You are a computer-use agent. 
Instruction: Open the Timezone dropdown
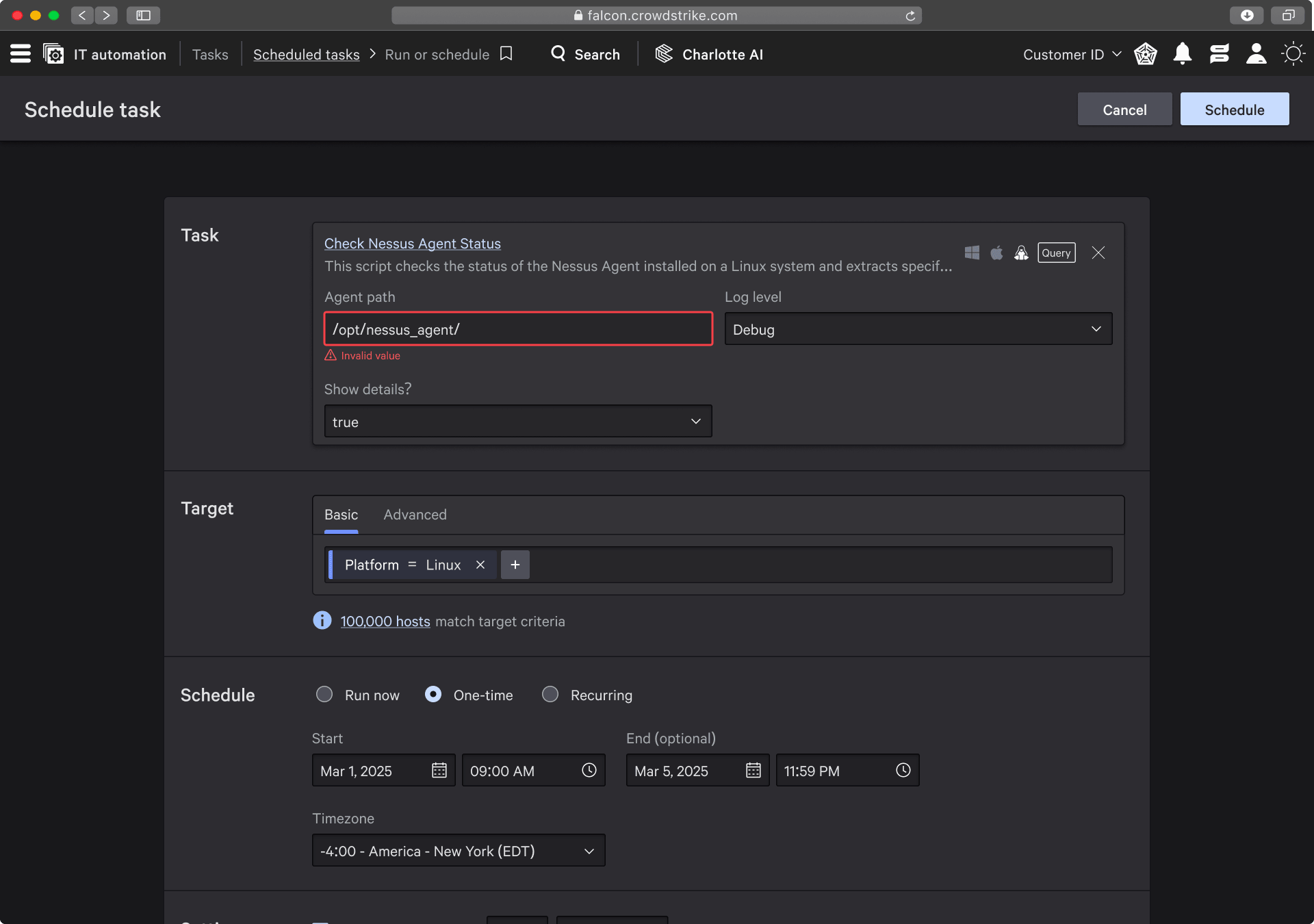459,851
